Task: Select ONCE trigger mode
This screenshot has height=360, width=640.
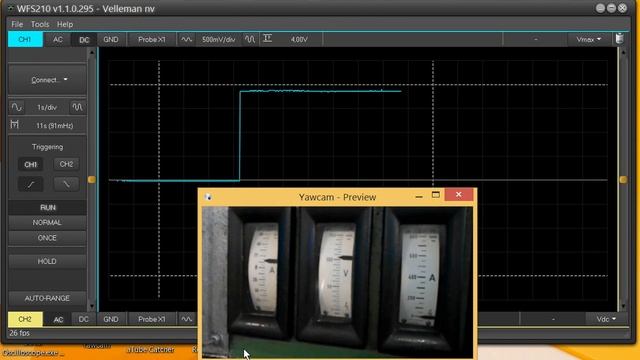Action: (47, 238)
